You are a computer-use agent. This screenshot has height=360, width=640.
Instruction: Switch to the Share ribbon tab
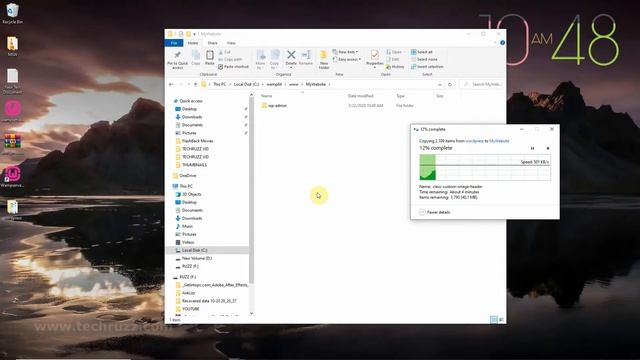(x=213, y=43)
